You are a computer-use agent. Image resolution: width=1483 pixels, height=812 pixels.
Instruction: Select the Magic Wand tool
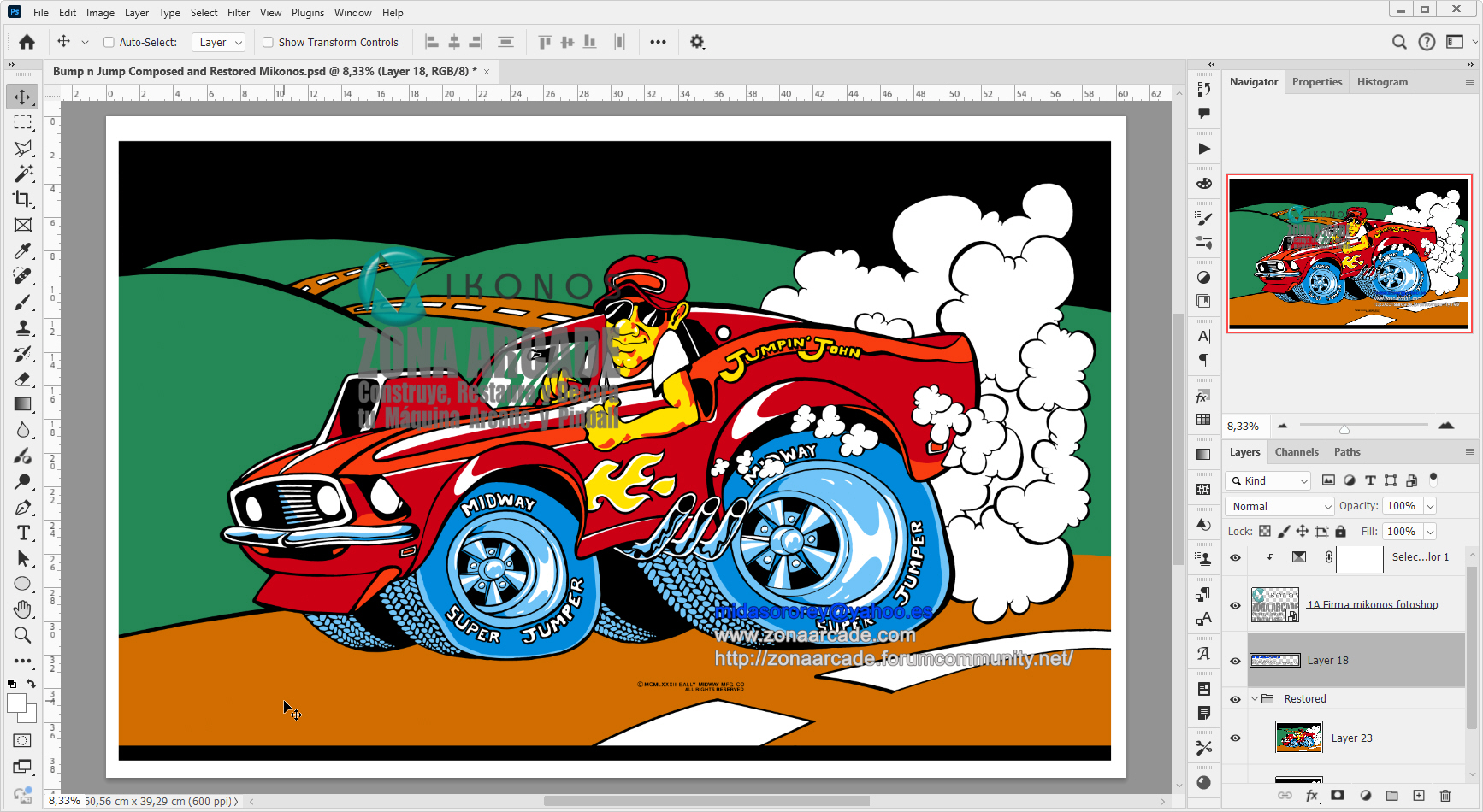pyautogui.click(x=23, y=174)
